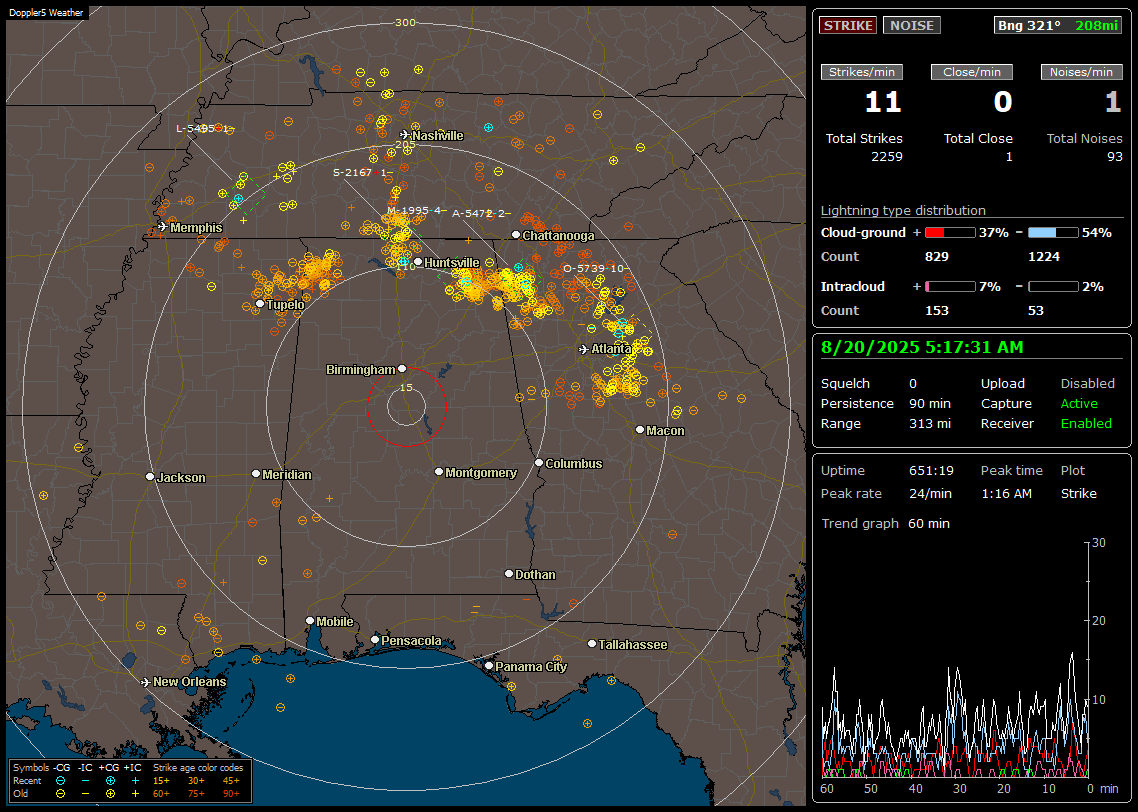Screen dimensions: 1138x812
Task: Click the Upload status Disabled
Action: (x=1087, y=383)
